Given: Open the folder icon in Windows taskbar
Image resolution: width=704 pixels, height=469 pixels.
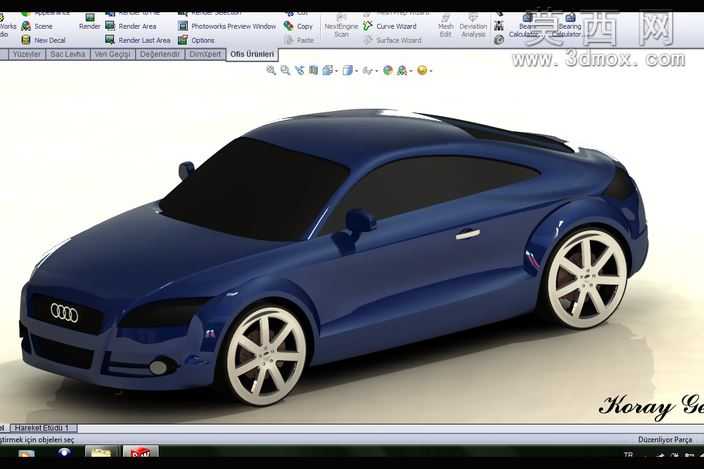Looking at the screenshot, I should (x=101, y=452).
